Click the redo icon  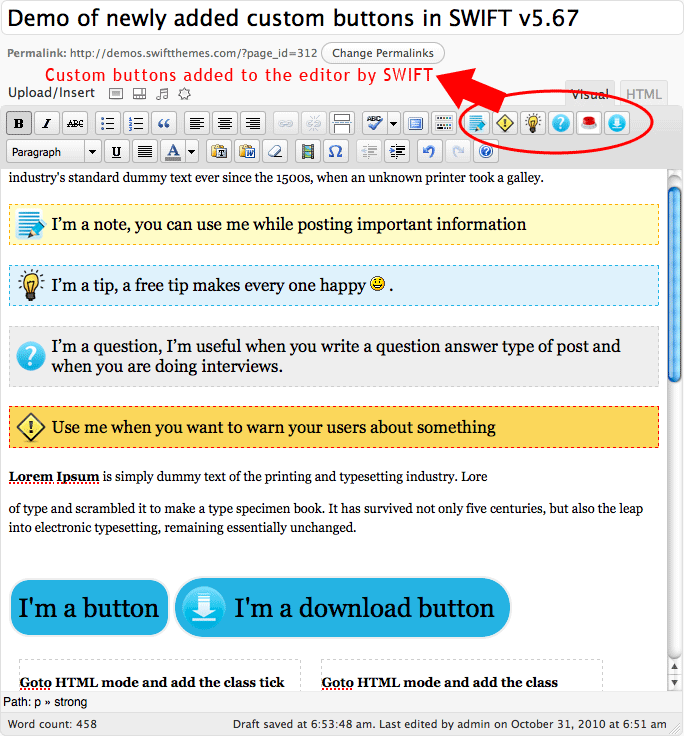point(458,152)
